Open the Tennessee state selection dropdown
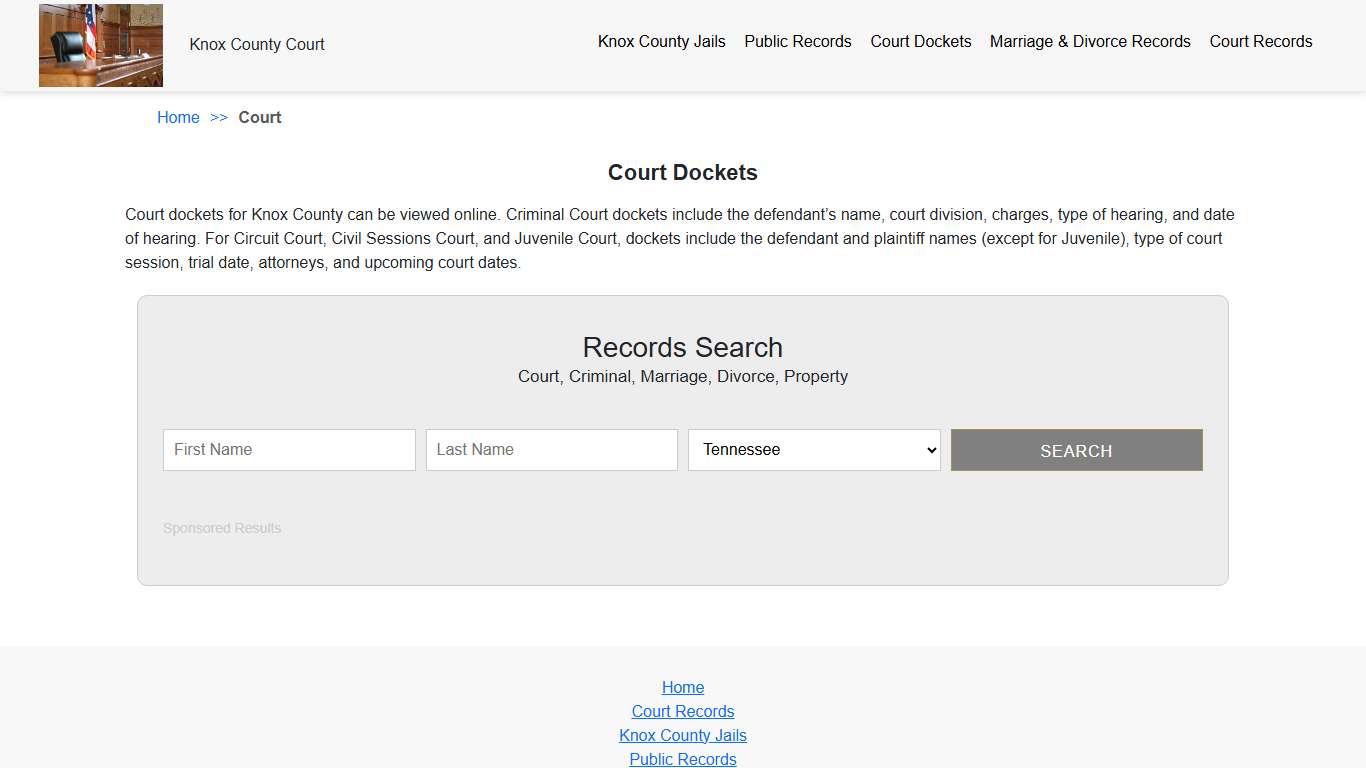 [x=813, y=449]
